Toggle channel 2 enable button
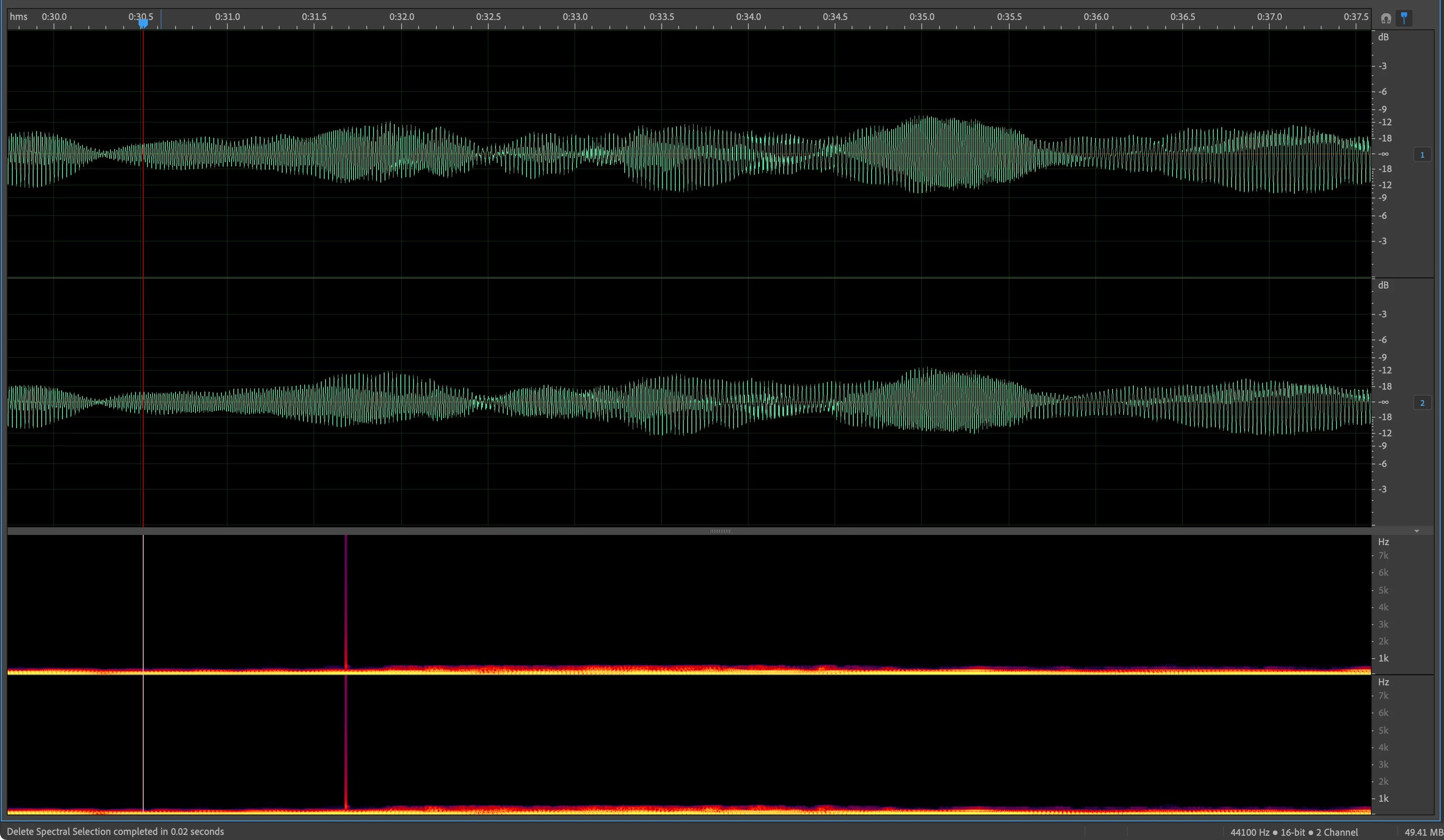Viewport: 1444px width, 840px height. (x=1421, y=403)
